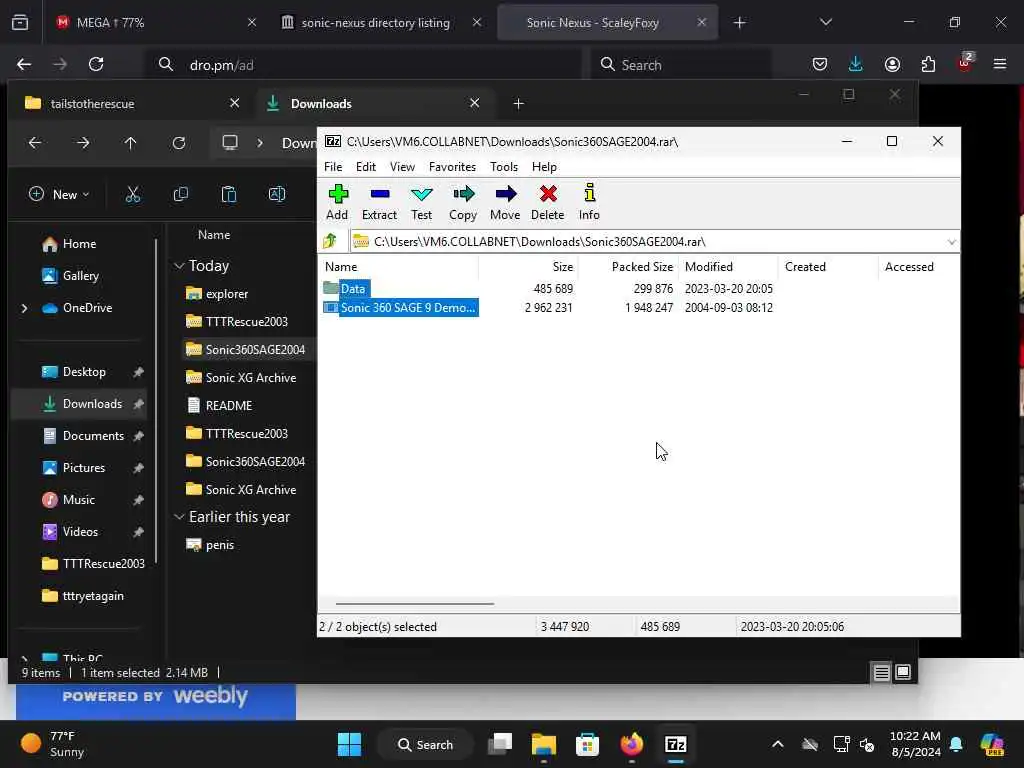The height and width of the screenshot is (768, 1024).
Task: Open the Tools menu in 7-Zip
Action: 504,167
